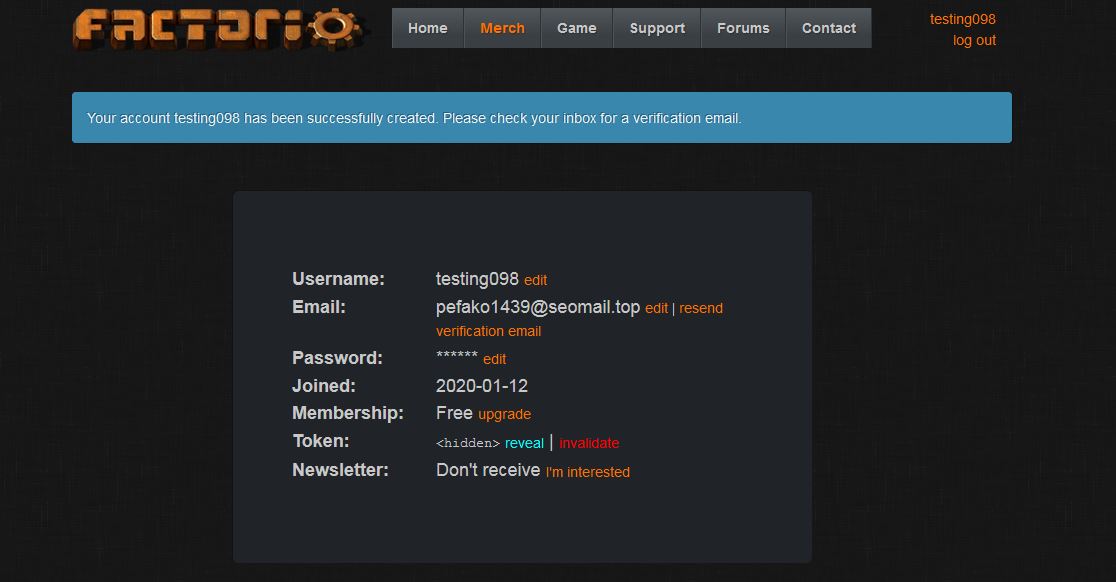The image size is (1116, 582).
Task: Edit the username testing098
Action: (x=535, y=281)
